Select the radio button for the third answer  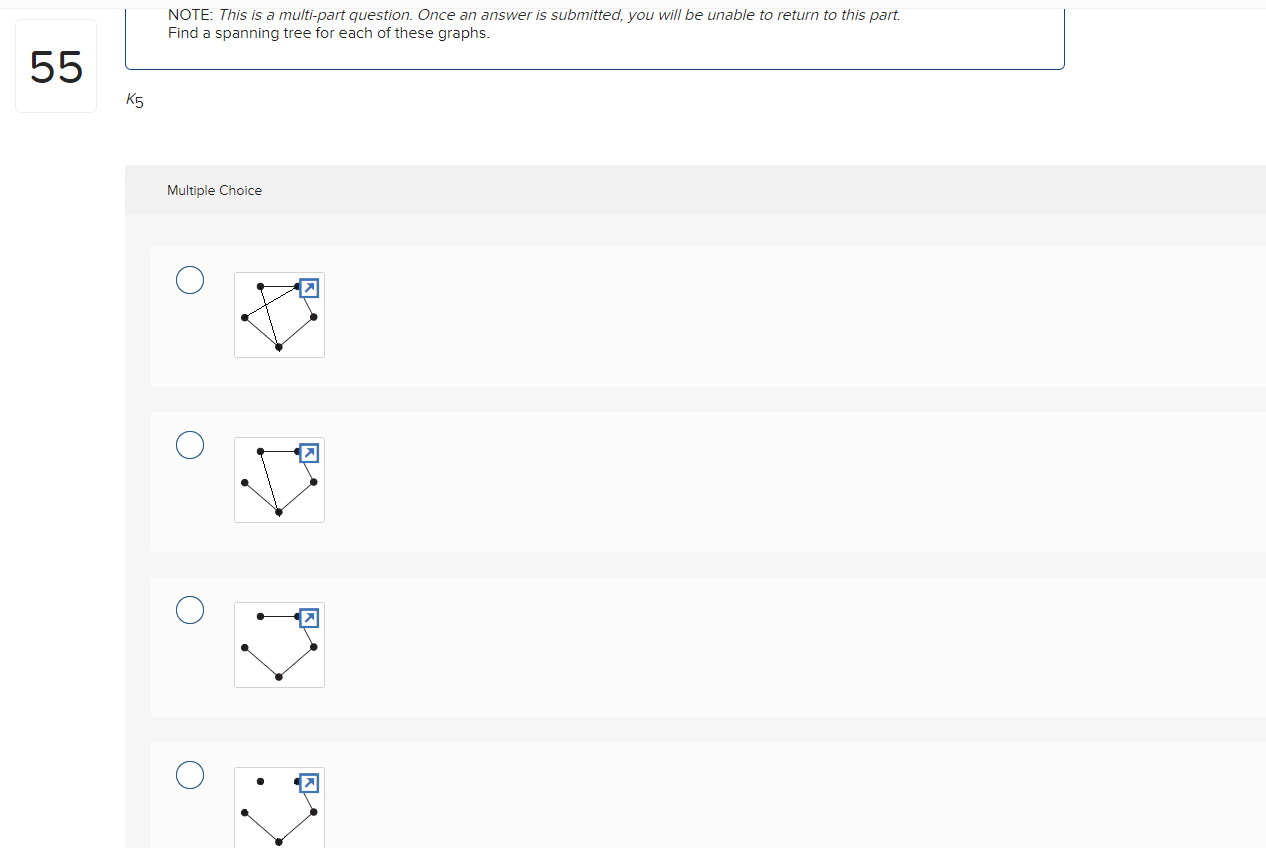pos(190,610)
